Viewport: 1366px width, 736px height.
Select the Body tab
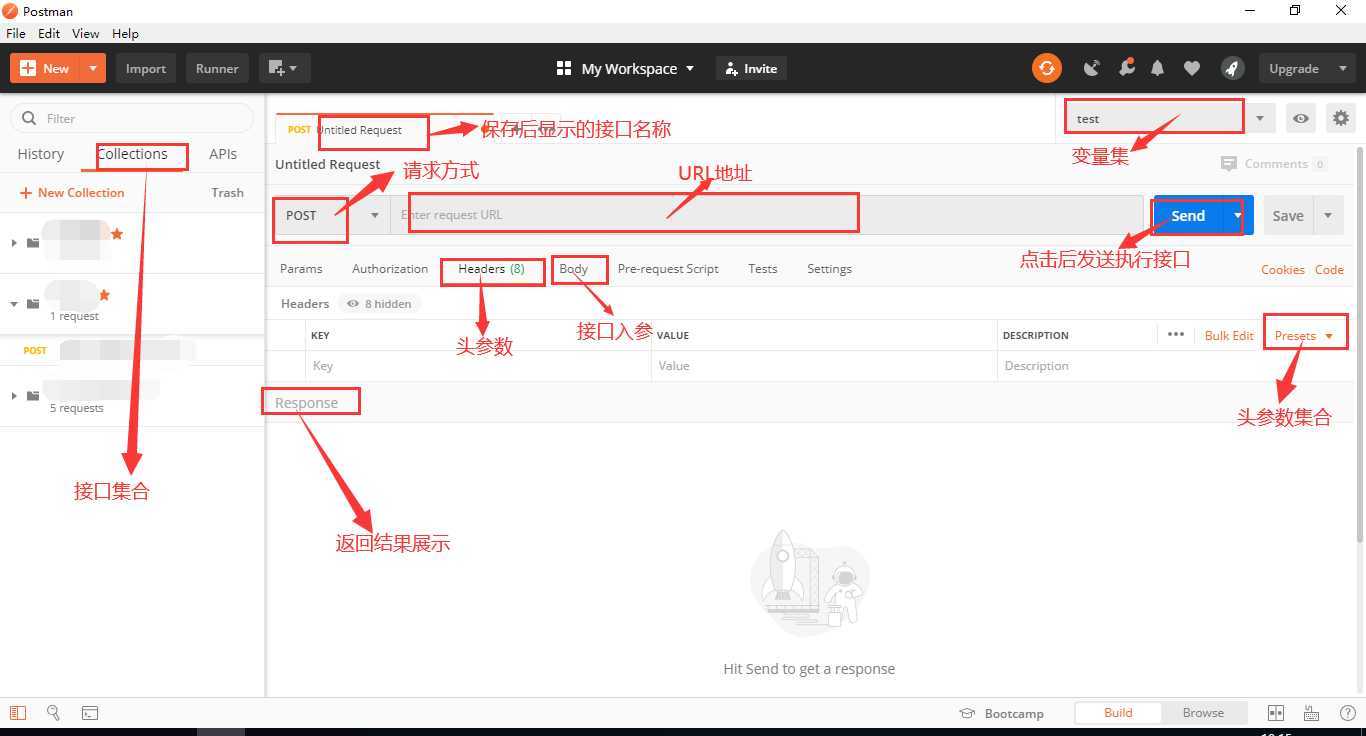click(x=574, y=269)
